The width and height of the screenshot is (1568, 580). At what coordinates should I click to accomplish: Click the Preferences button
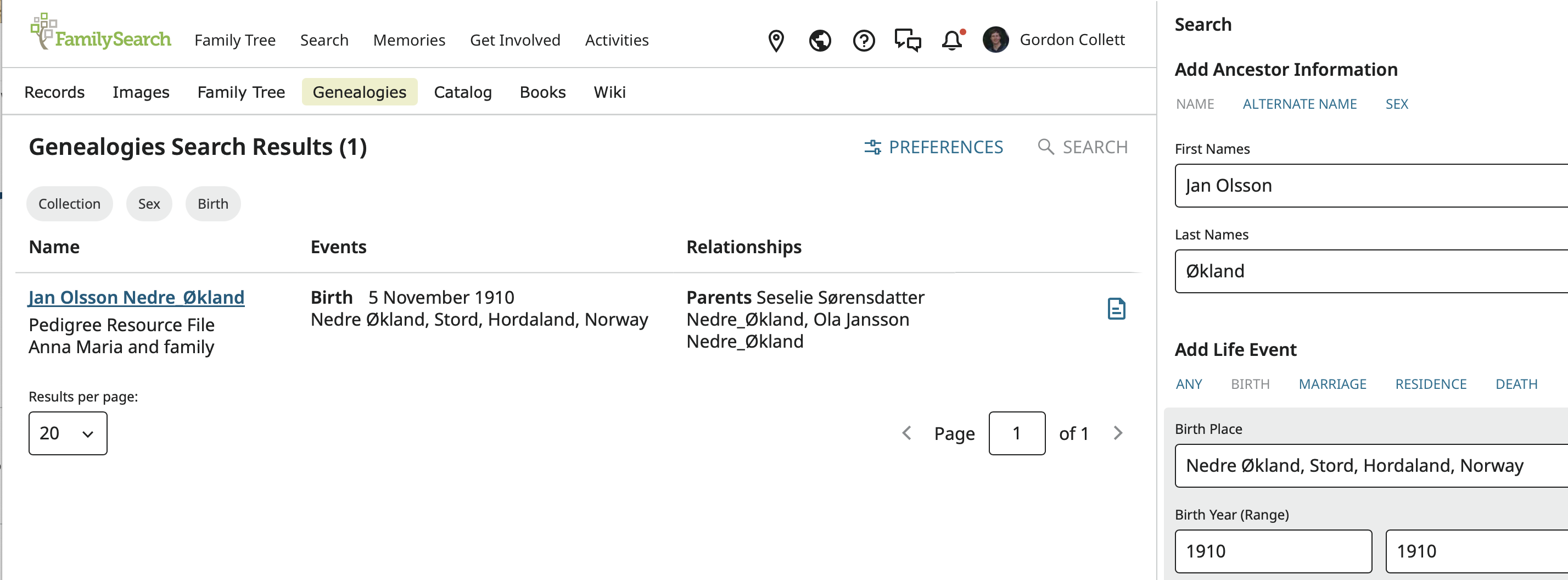pyautogui.click(x=934, y=147)
